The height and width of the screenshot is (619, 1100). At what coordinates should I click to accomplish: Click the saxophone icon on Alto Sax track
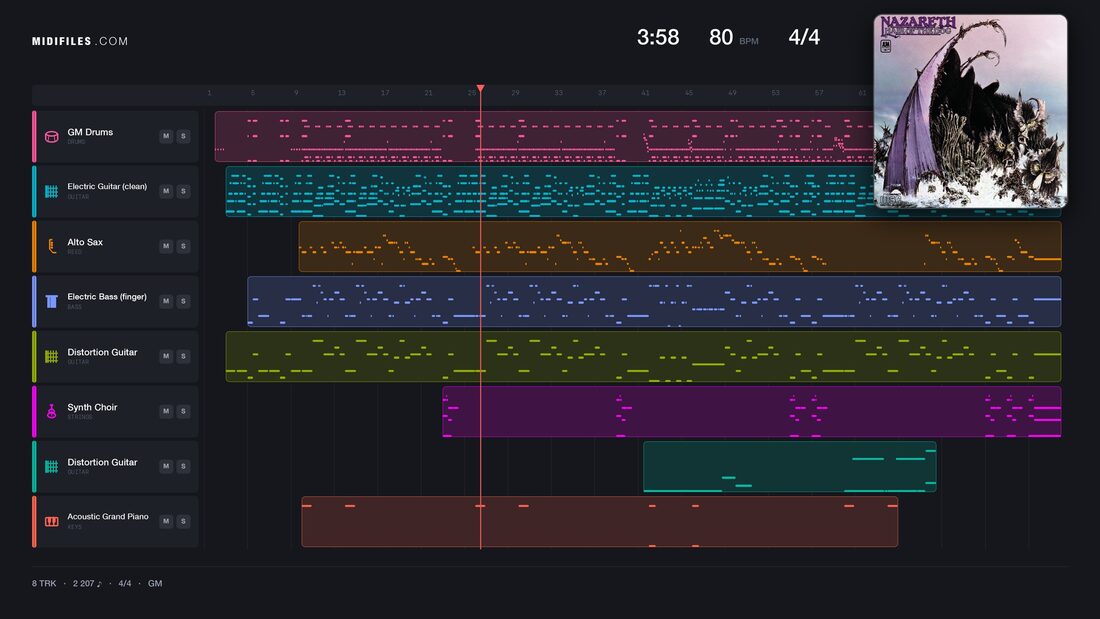pyautogui.click(x=51, y=246)
